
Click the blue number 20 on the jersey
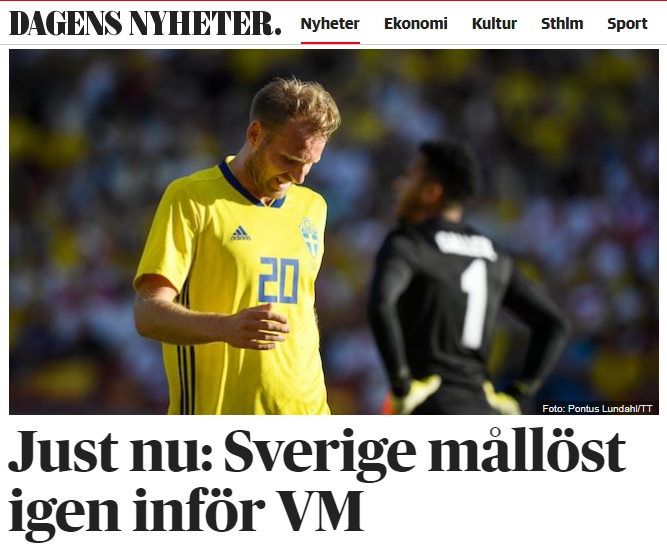pyautogui.click(x=279, y=280)
